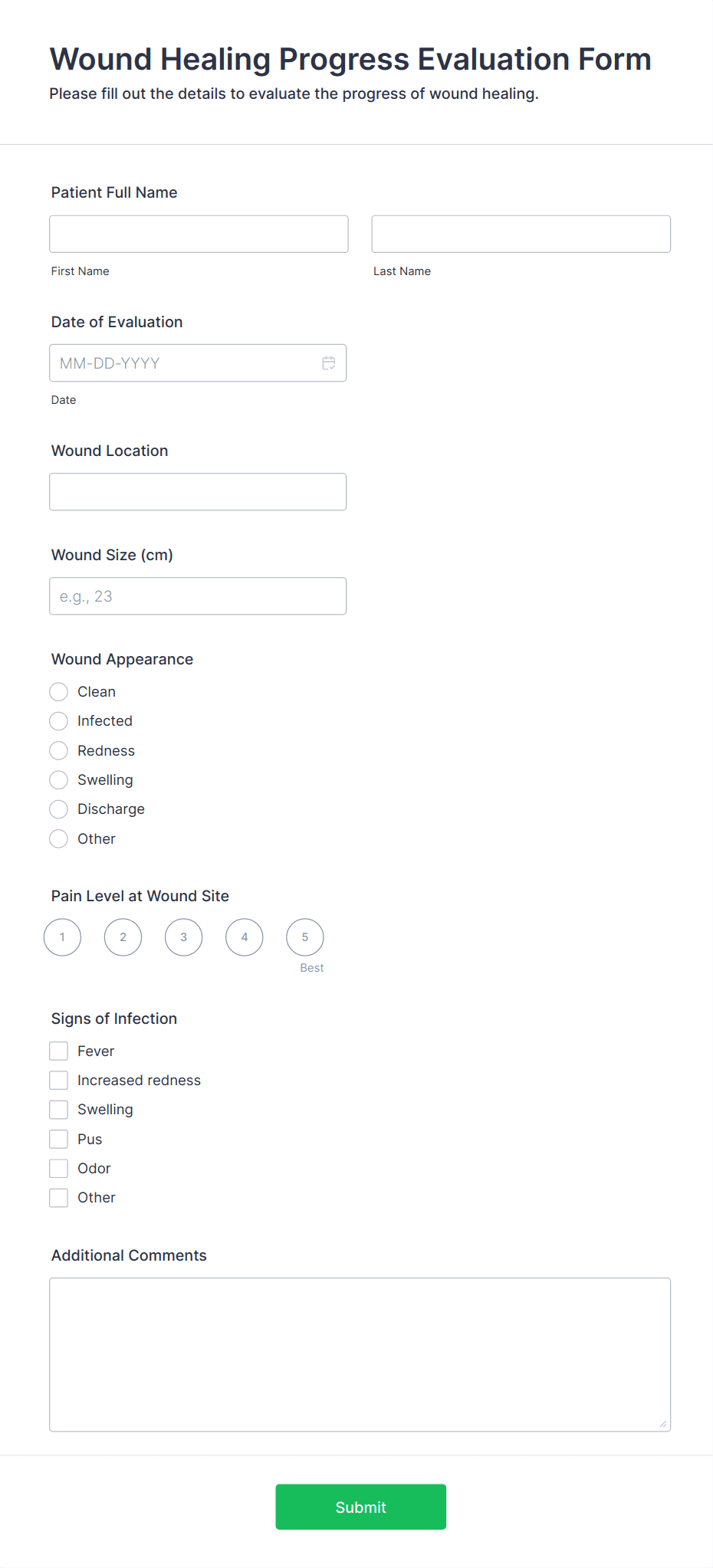Select Infected wound appearance option
Viewport: 713px width, 1568px height.
click(59, 721)
